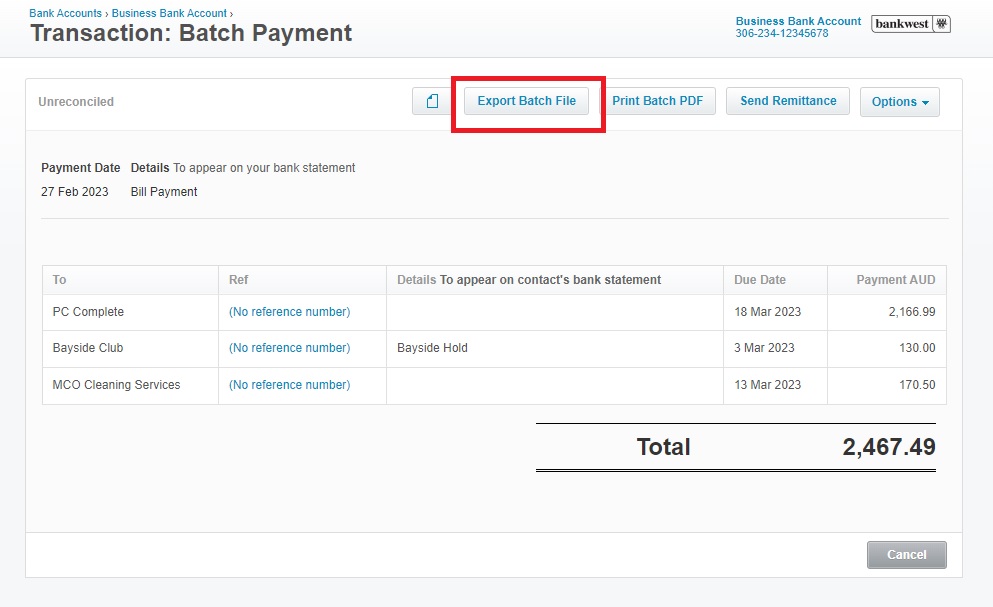Click 'To appear on your bank statement' text

(x=264, y=168)
